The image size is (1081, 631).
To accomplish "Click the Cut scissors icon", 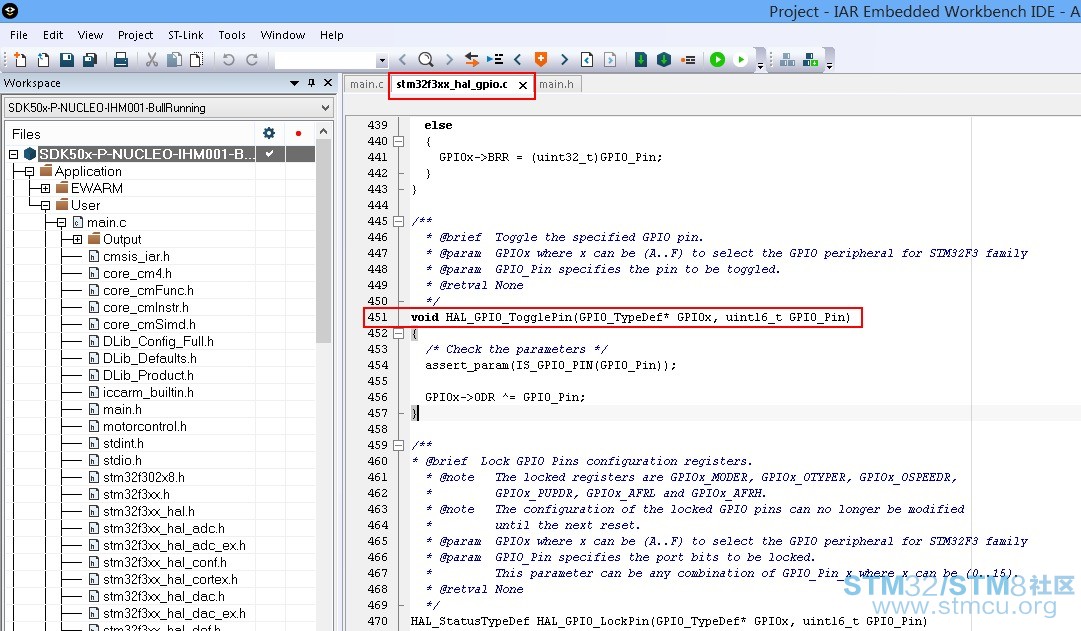I will point(152,60).
